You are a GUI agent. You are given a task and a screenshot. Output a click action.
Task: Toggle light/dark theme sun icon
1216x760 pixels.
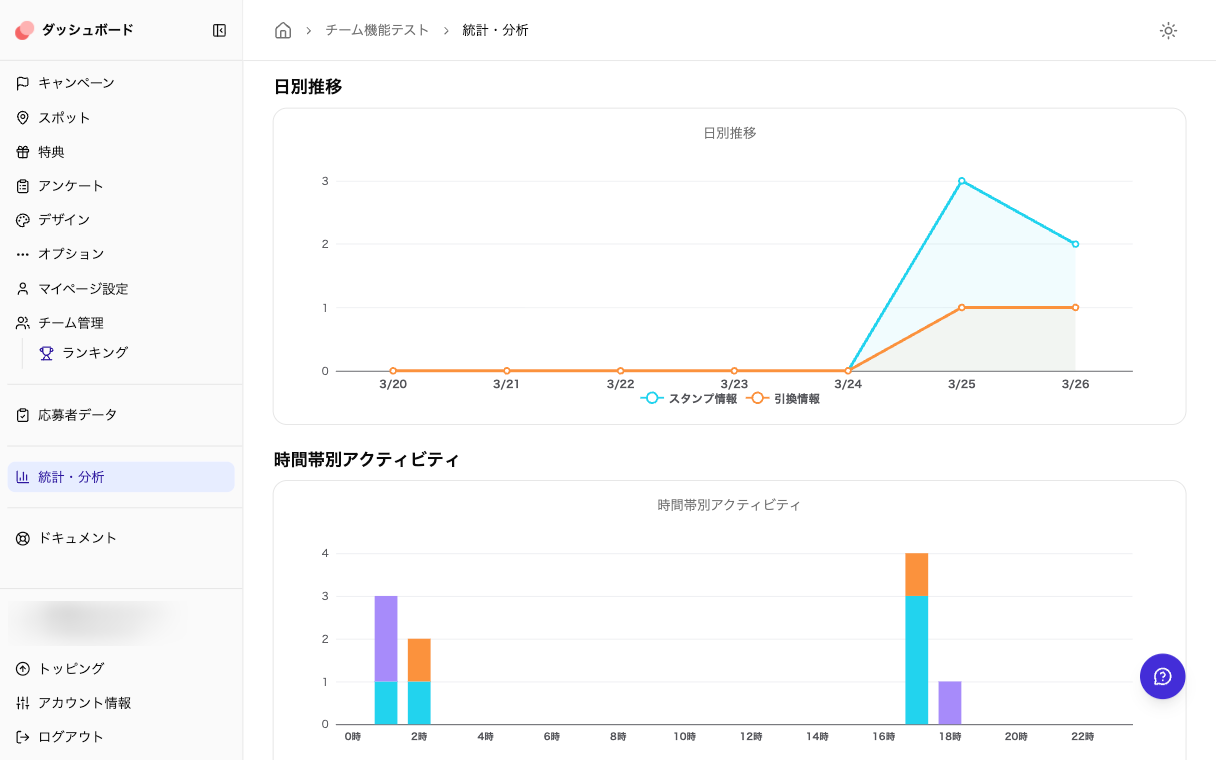point(1168,30)
